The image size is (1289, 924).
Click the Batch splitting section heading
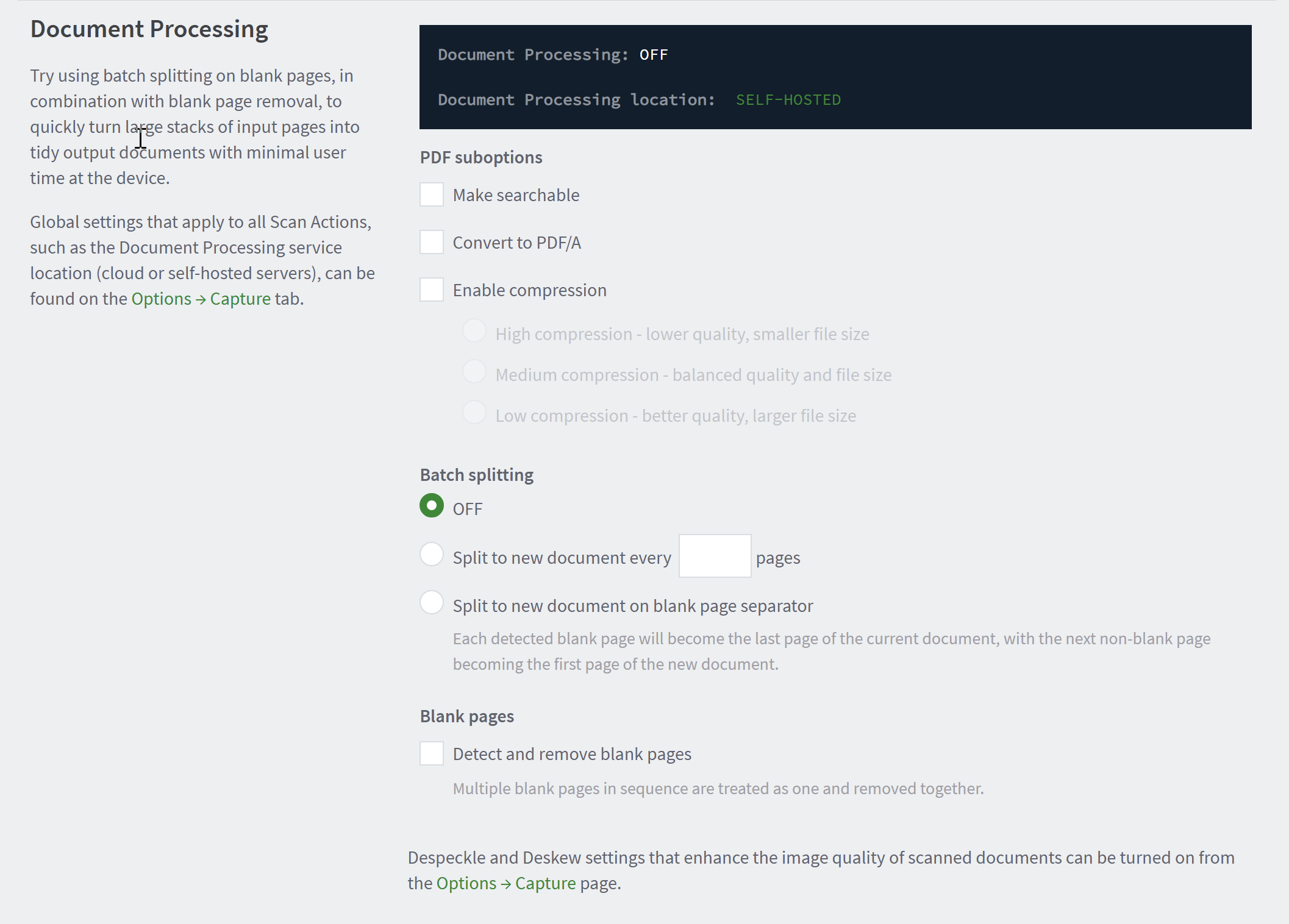pyautogui.click(x=477, y=475)
